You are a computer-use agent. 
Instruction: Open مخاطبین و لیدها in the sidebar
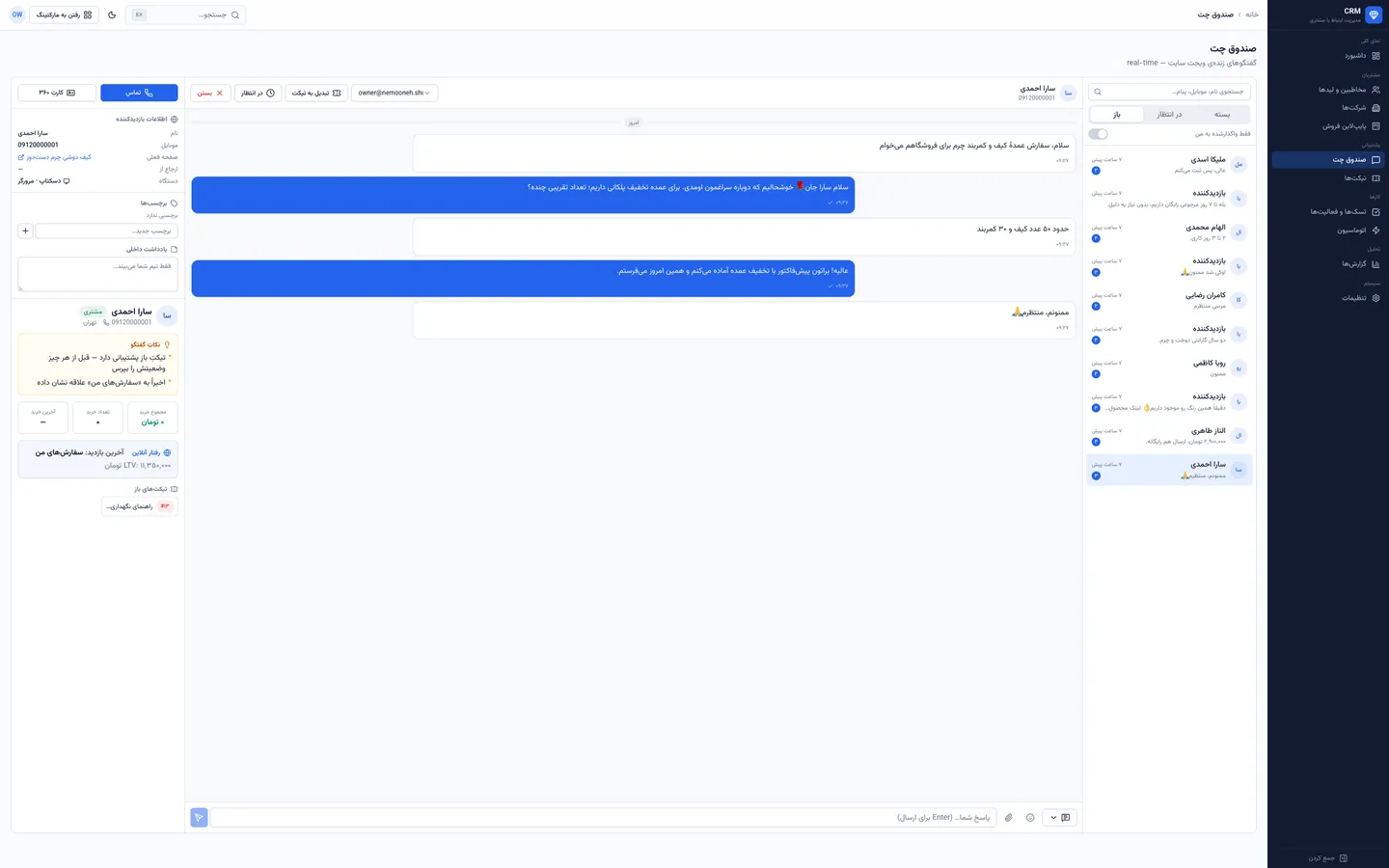tap(1327, 90)
